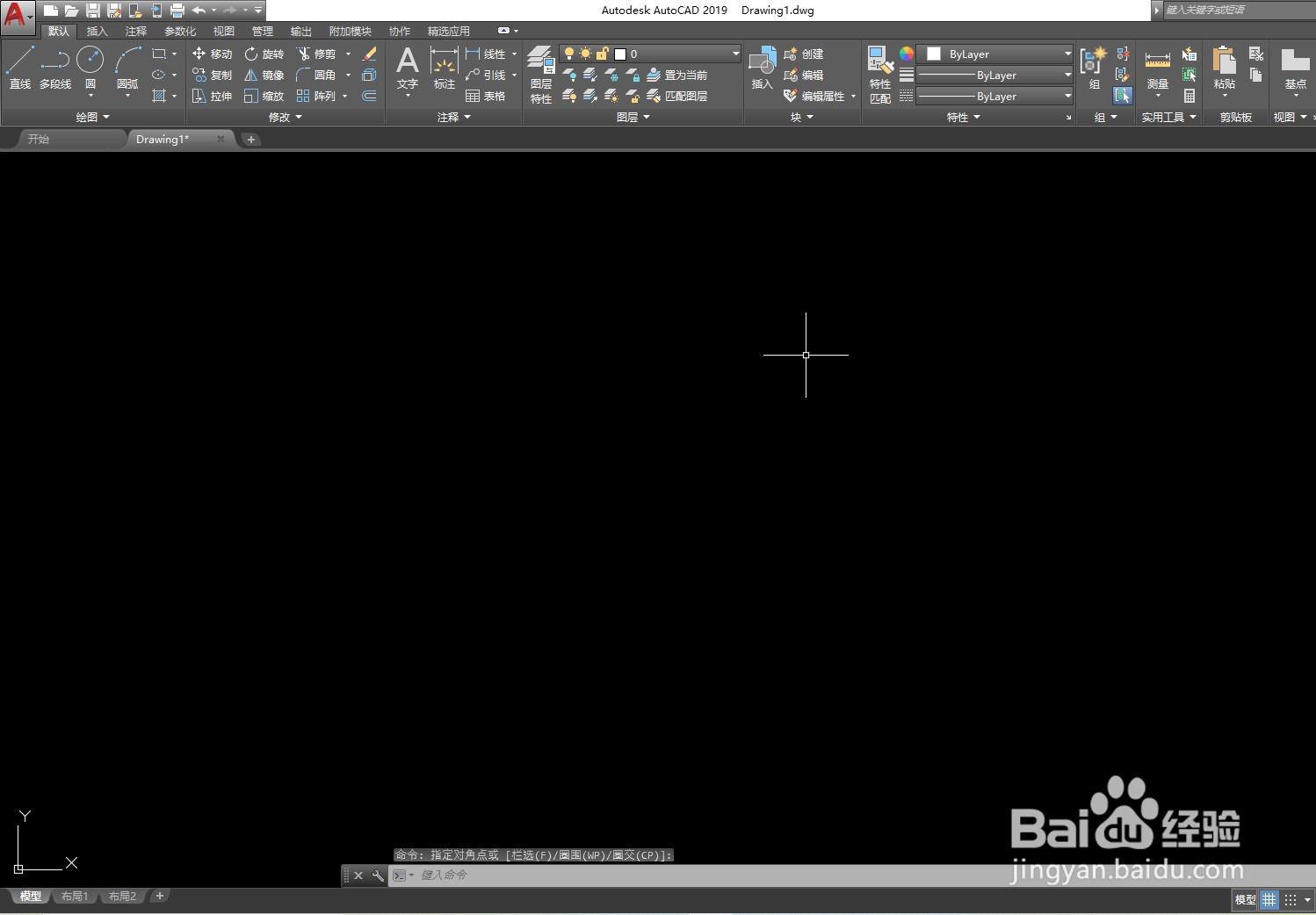Click 置为当前 (Make Current) button
Viewport: 1316px width, 915px height.
677,75
